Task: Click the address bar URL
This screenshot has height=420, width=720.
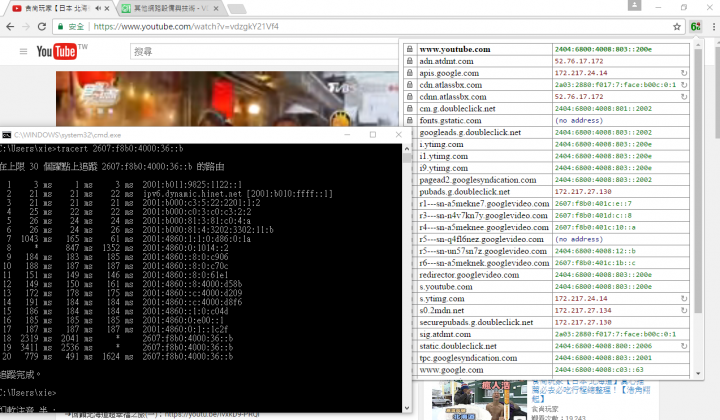Action: [x=186, y=27]
